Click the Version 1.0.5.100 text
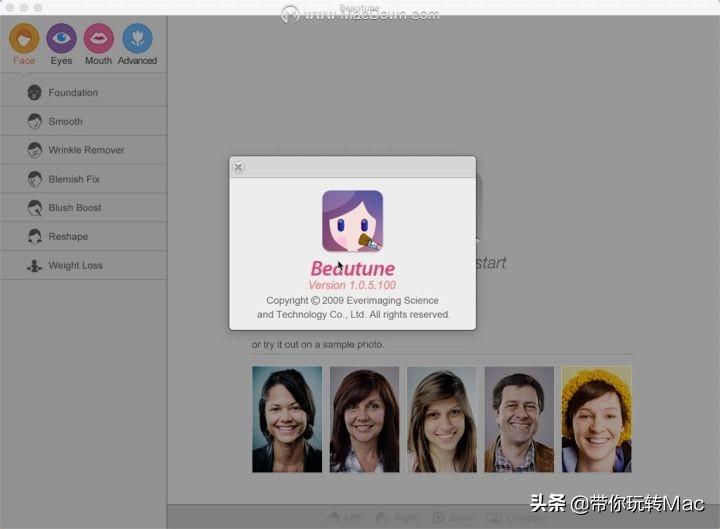Image resolution: width=720 pixels, height=529 pixels. coord(352,285)
